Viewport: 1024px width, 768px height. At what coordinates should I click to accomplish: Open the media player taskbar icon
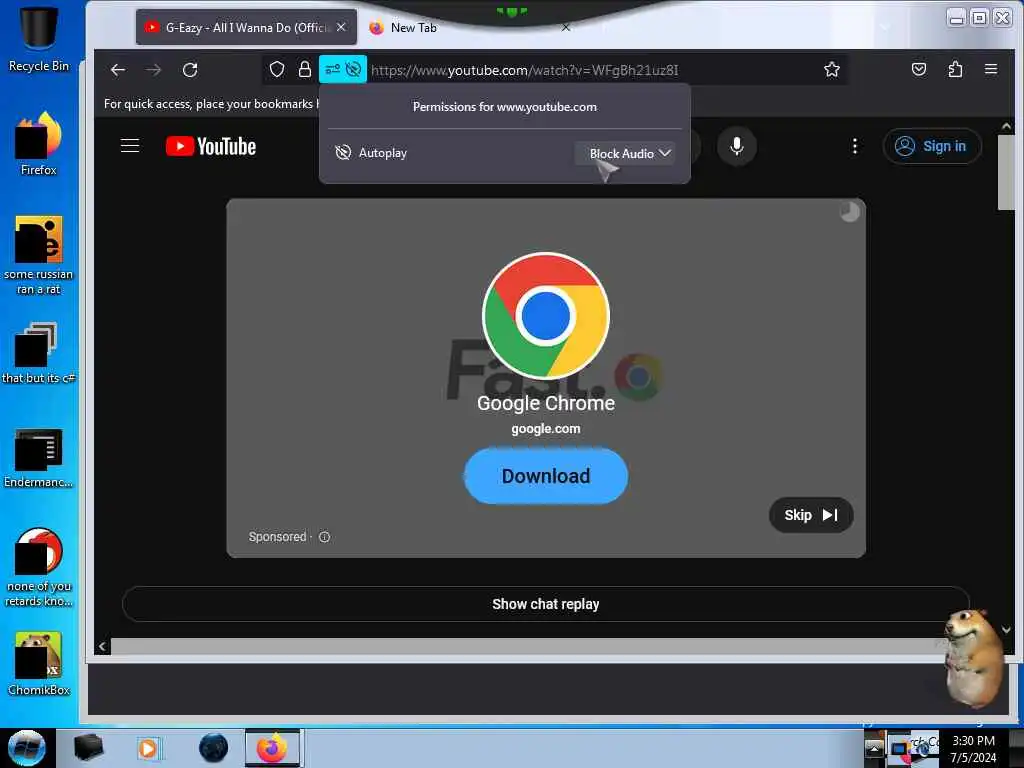(x=148, y=748)
